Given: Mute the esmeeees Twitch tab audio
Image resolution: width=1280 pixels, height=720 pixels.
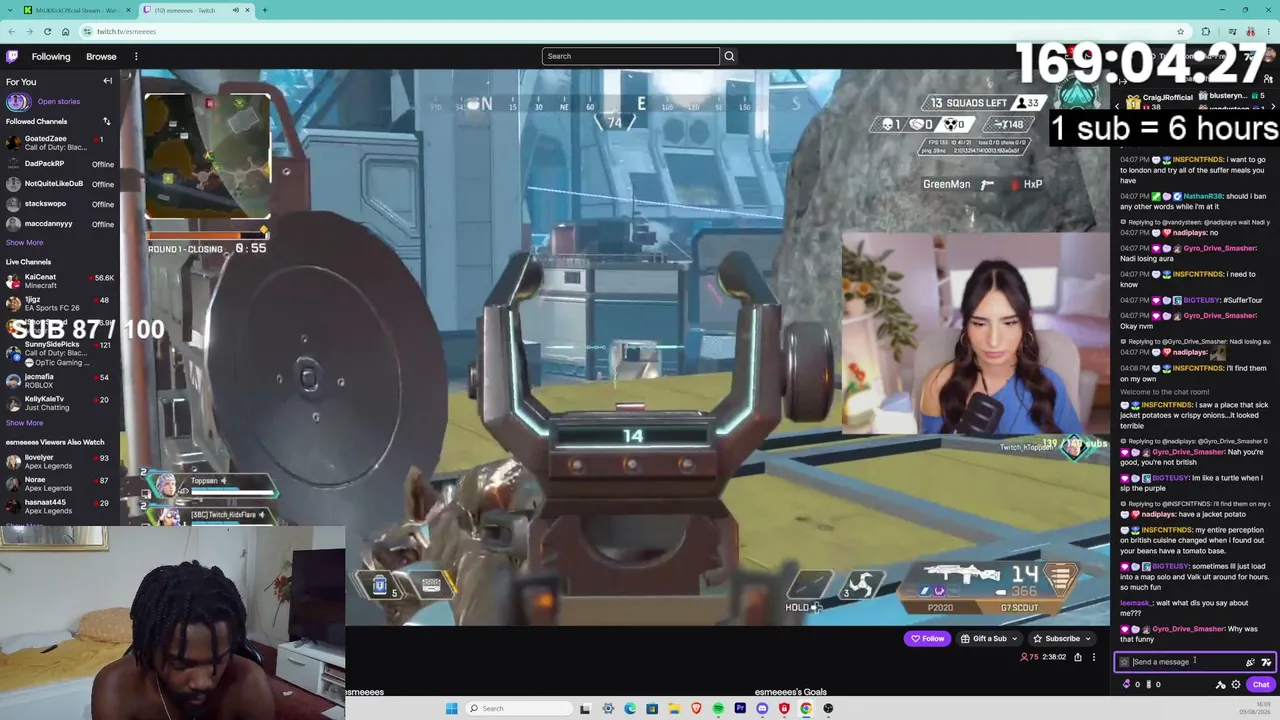Looking at the screenshot, I should click(236, 10).
